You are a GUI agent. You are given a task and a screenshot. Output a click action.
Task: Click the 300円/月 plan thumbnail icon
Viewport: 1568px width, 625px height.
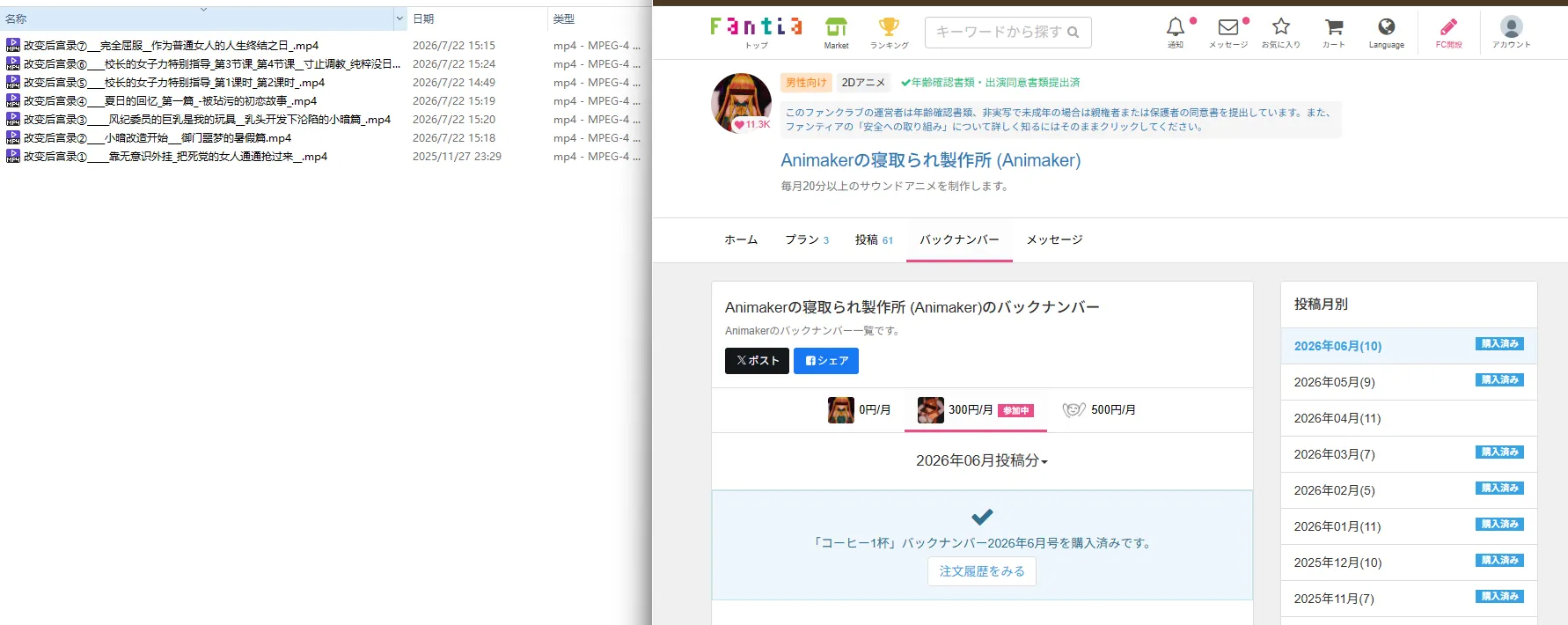point(931,410)
